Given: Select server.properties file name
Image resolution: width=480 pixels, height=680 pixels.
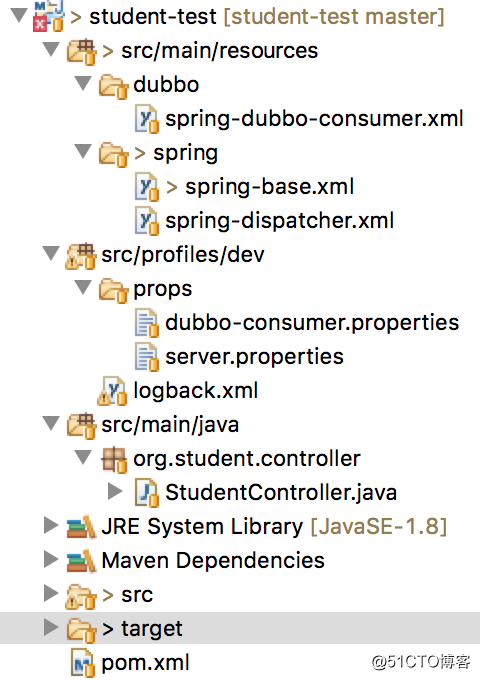Looking at the screenshot, I should [255, 357].
